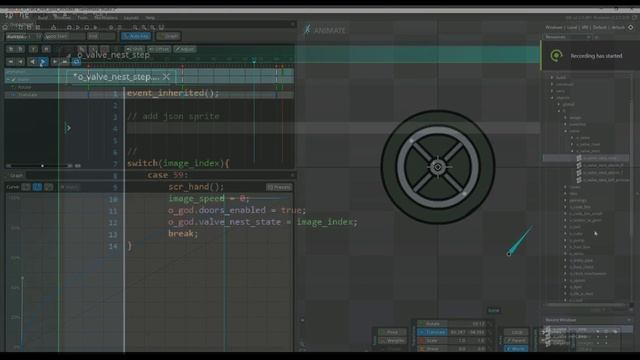This screenshot has width=640, height=360.
Task: Click the Weights tool button
Action: (392, 340)
